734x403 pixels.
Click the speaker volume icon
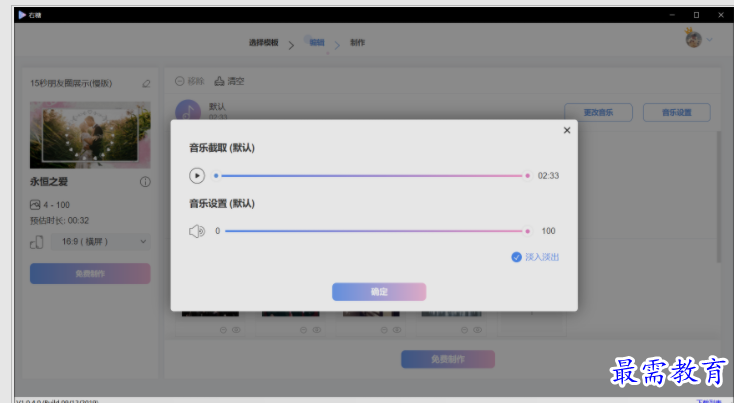[197, 231]
